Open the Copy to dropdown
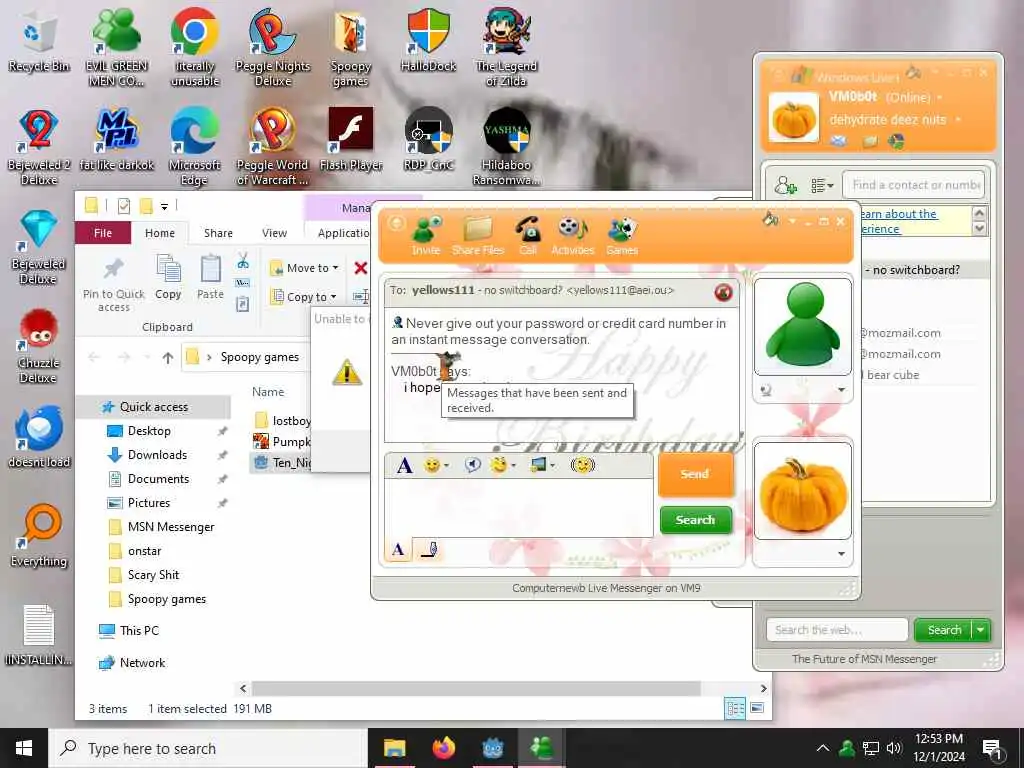The image size is (1024, 768). point(303,296)
